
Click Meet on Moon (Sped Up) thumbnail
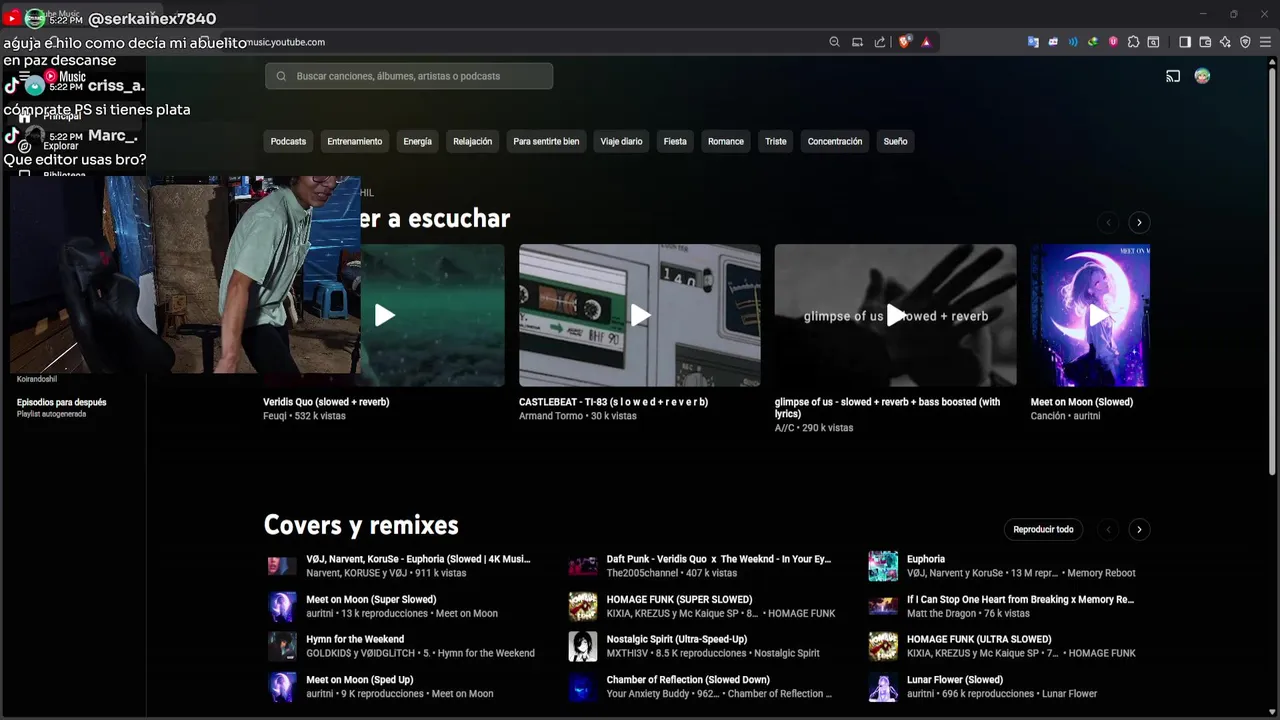click(x=282, y=686)
